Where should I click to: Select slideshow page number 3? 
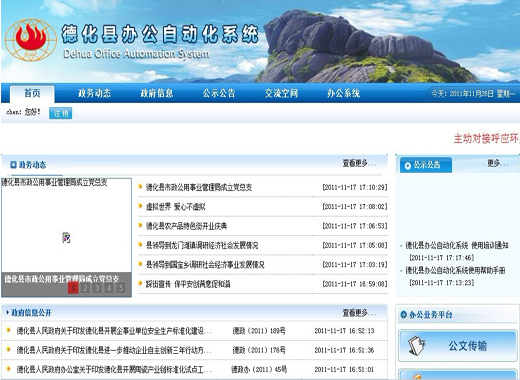pos(97,288)
